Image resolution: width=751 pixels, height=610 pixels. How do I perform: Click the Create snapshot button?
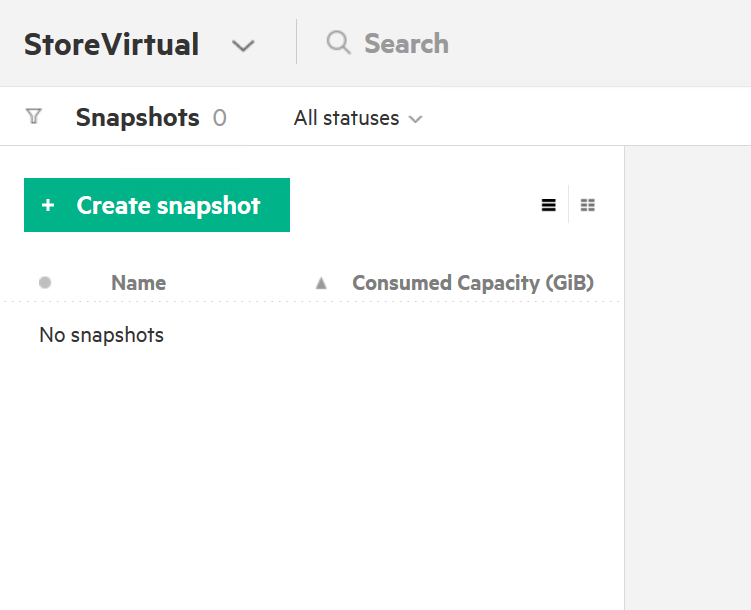tap(157, 205)
